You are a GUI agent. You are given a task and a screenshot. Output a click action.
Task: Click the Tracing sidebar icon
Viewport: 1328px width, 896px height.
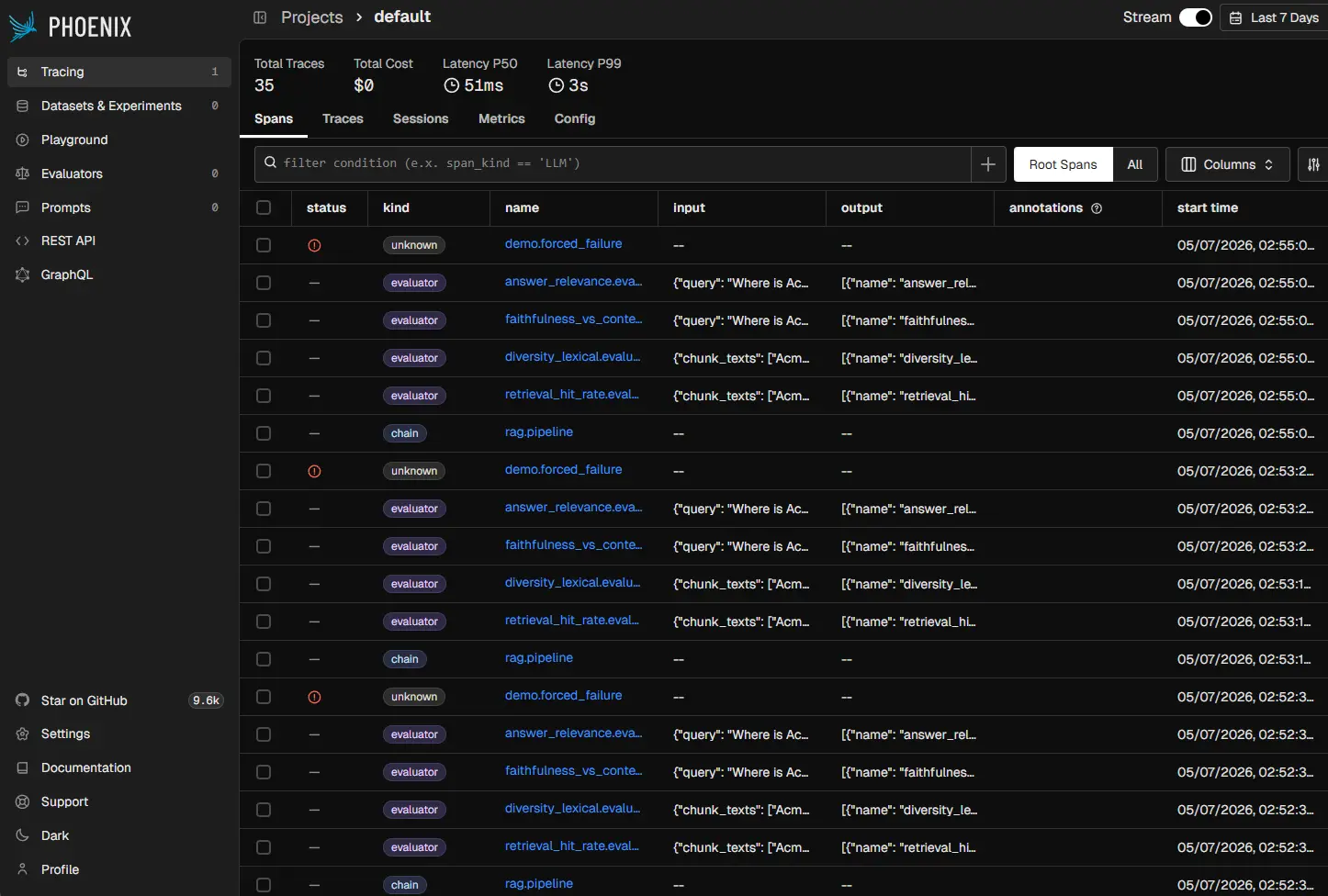click(23, 72)
